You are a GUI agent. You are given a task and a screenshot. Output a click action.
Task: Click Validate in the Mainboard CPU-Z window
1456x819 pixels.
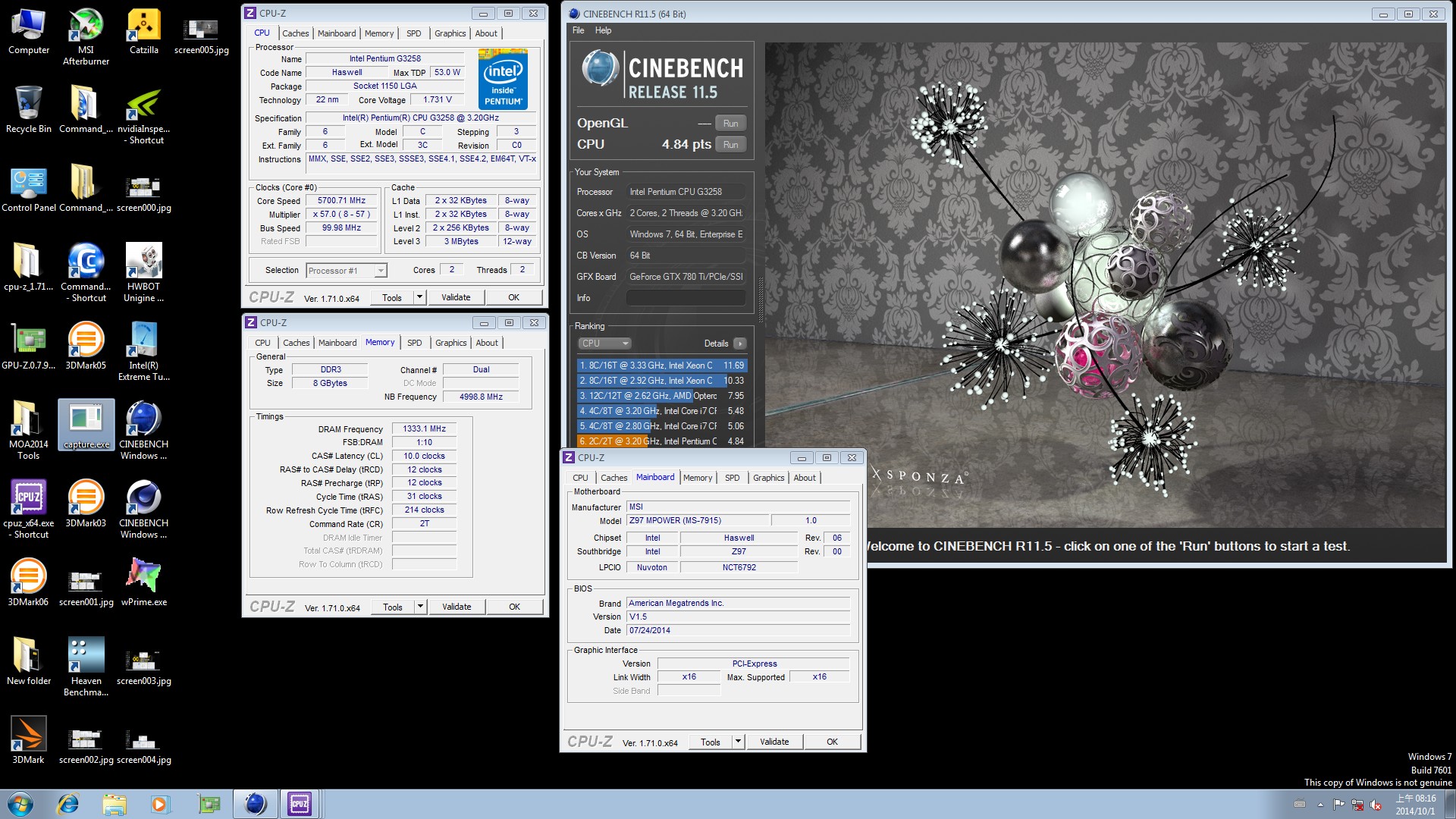774,742
